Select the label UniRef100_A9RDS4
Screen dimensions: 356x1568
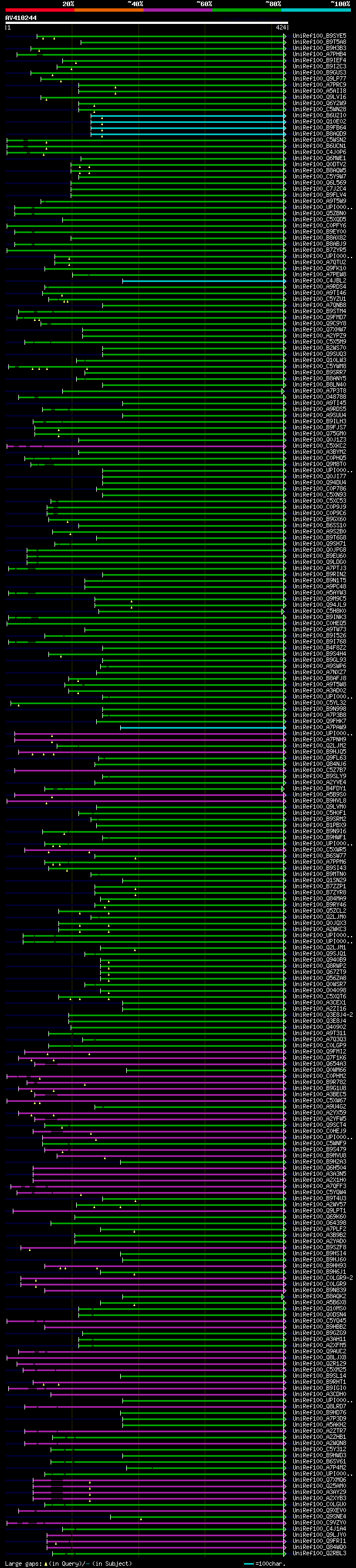tap(319, 286)
